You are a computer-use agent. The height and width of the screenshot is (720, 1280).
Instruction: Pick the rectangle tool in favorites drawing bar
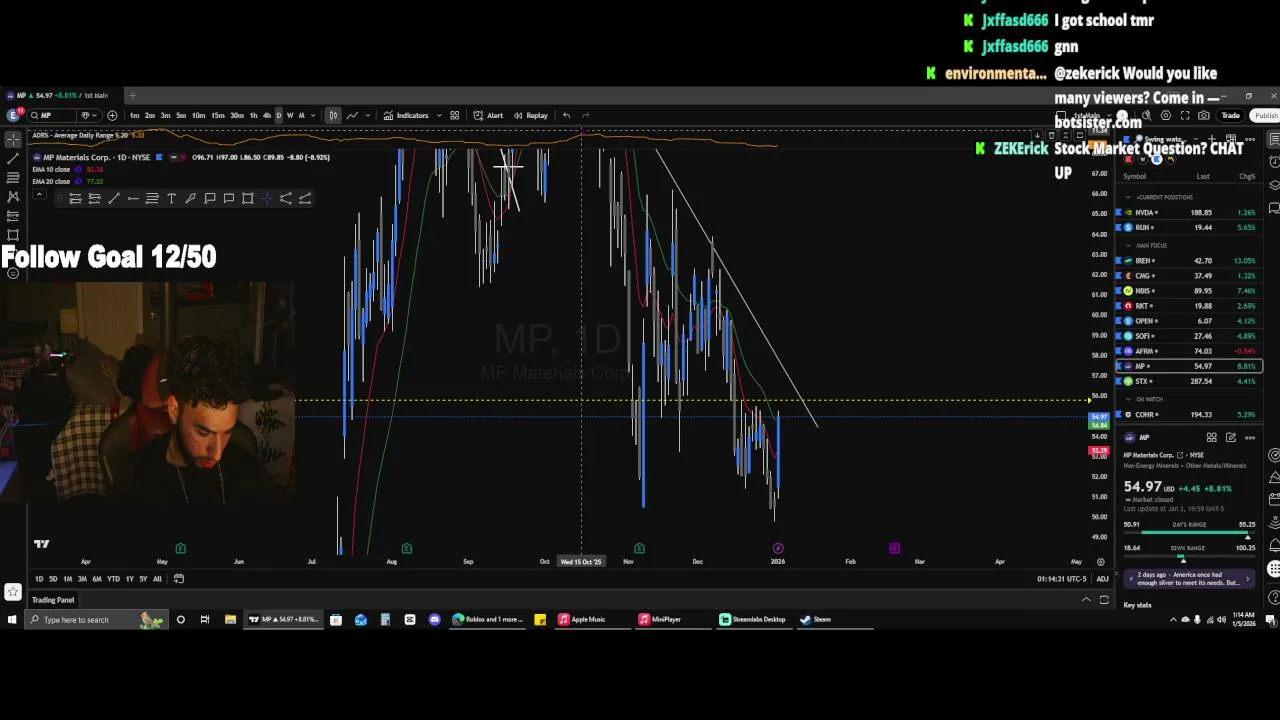point(248,198)
